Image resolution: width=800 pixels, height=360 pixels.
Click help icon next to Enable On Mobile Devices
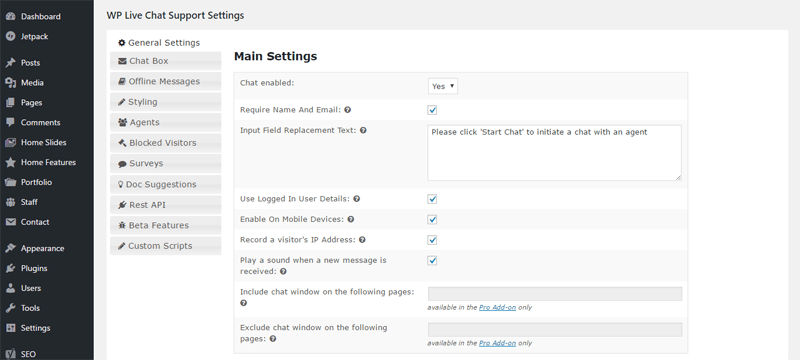tap(351, 219)
